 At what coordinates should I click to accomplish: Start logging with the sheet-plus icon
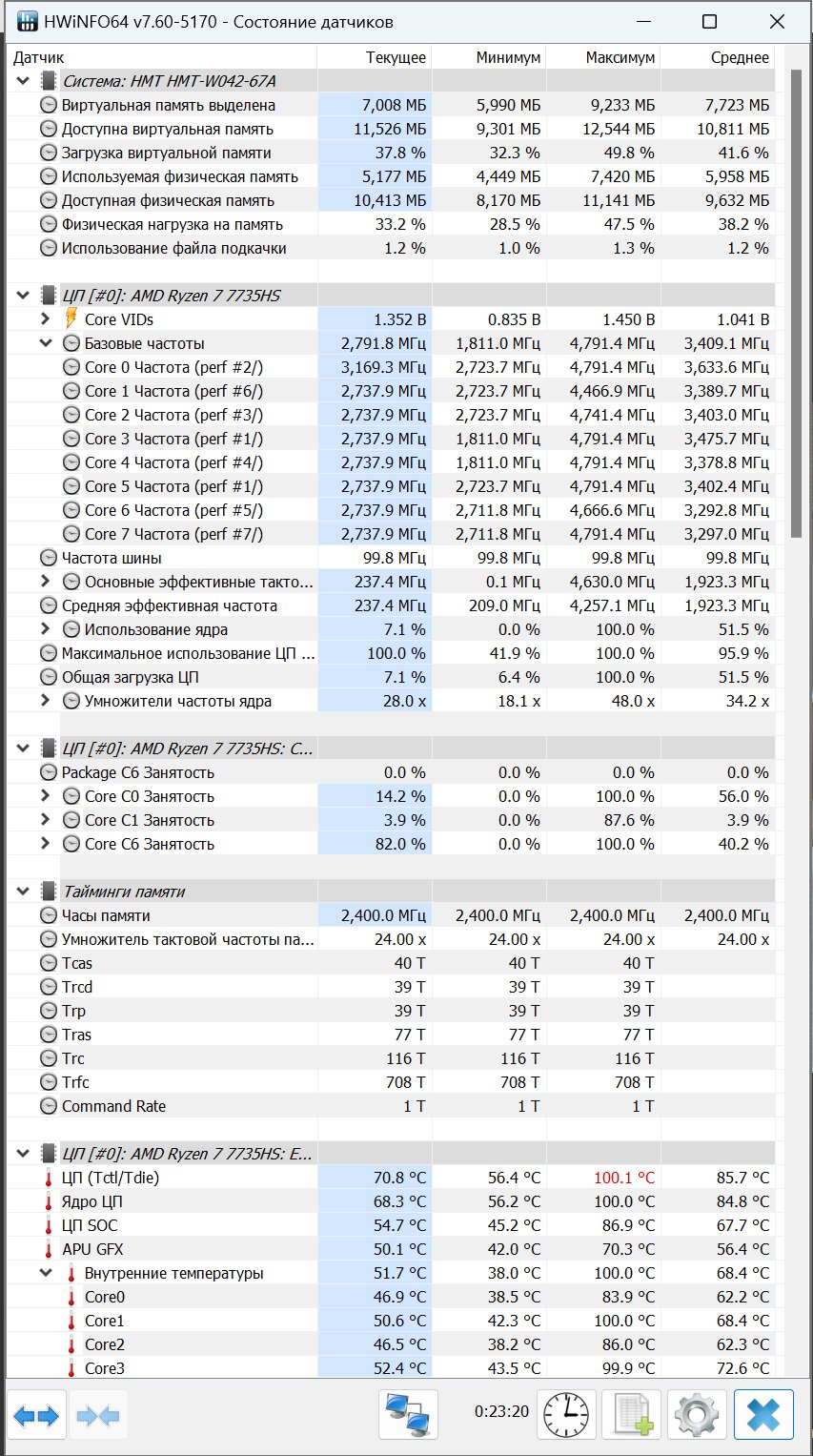(x=632, y=1414)
